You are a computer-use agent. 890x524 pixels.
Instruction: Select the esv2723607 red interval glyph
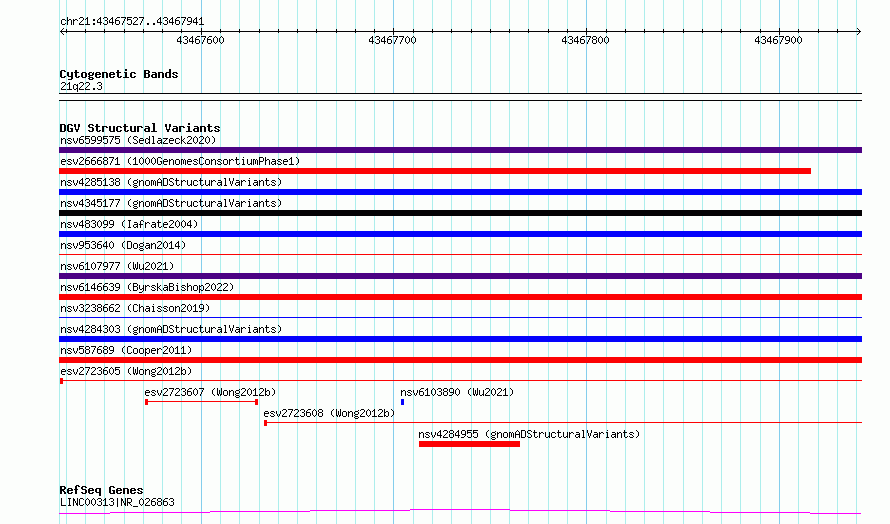click(201, 402)
